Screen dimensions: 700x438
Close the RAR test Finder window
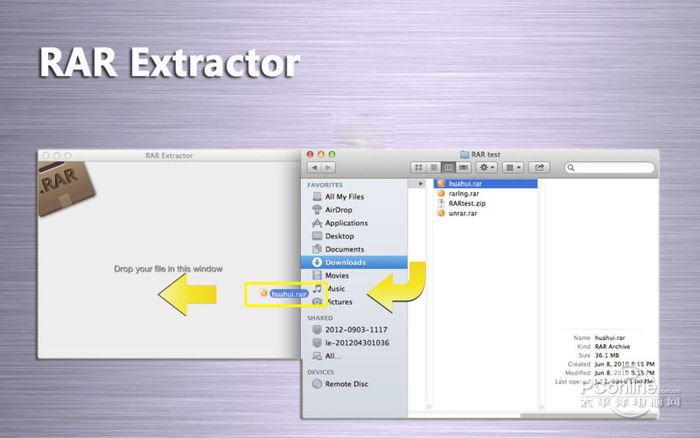[x=310, y=154]
